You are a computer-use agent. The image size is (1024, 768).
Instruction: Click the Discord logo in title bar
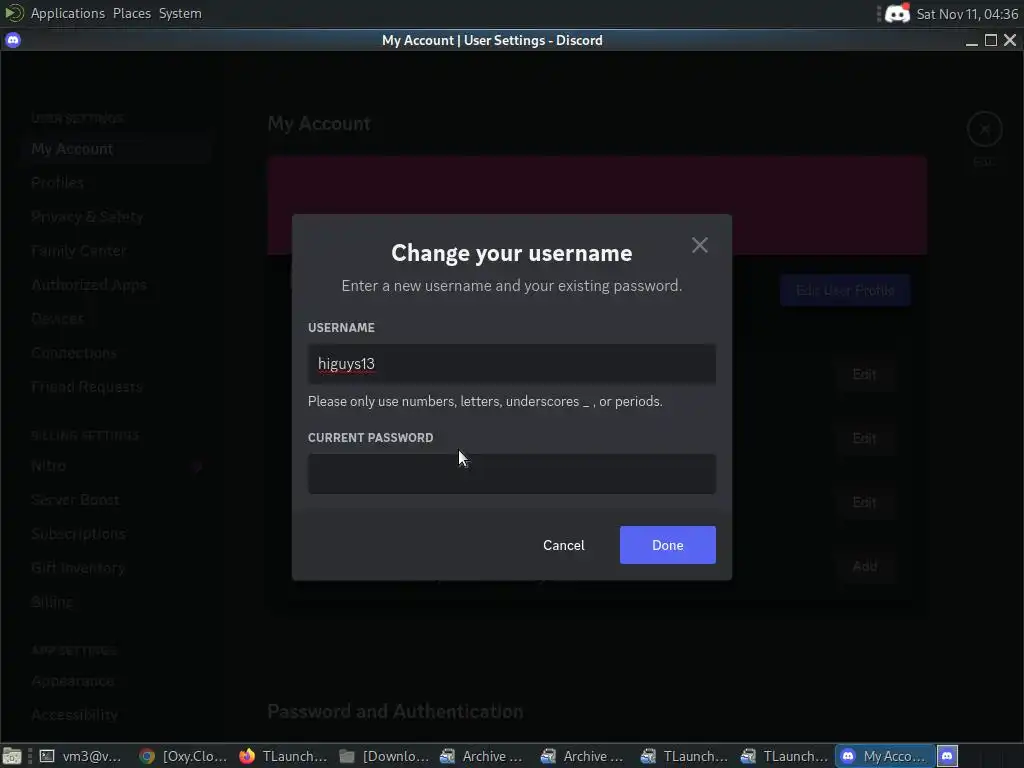(13, 40)
